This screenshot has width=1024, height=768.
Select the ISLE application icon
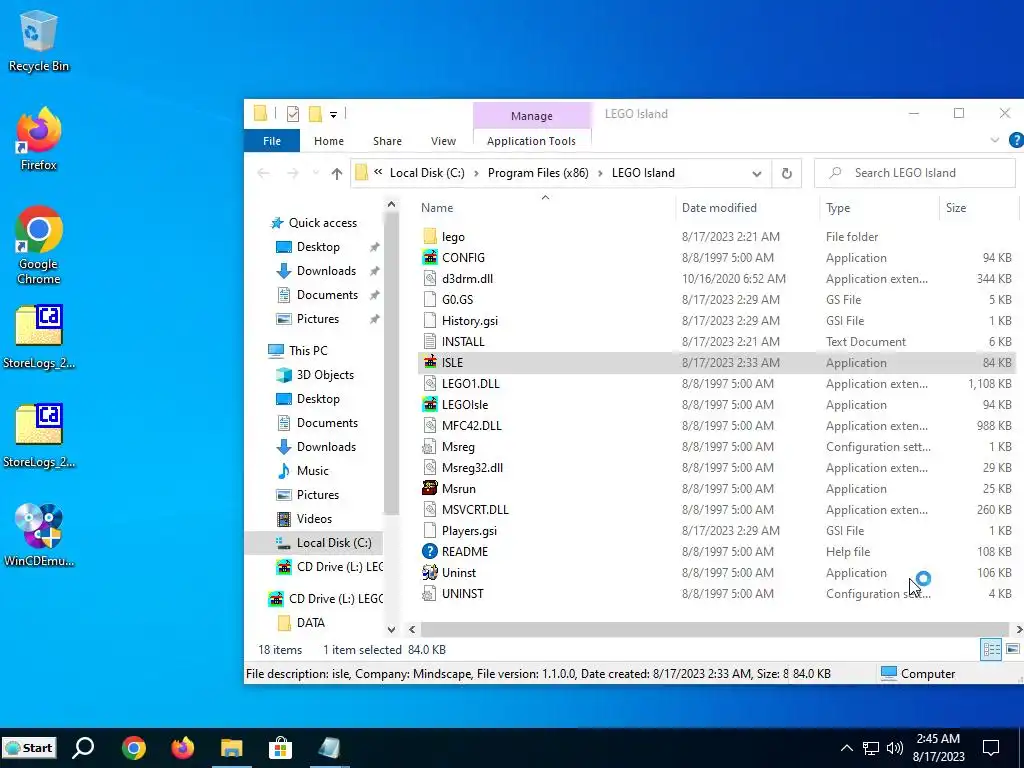[430, 362]
